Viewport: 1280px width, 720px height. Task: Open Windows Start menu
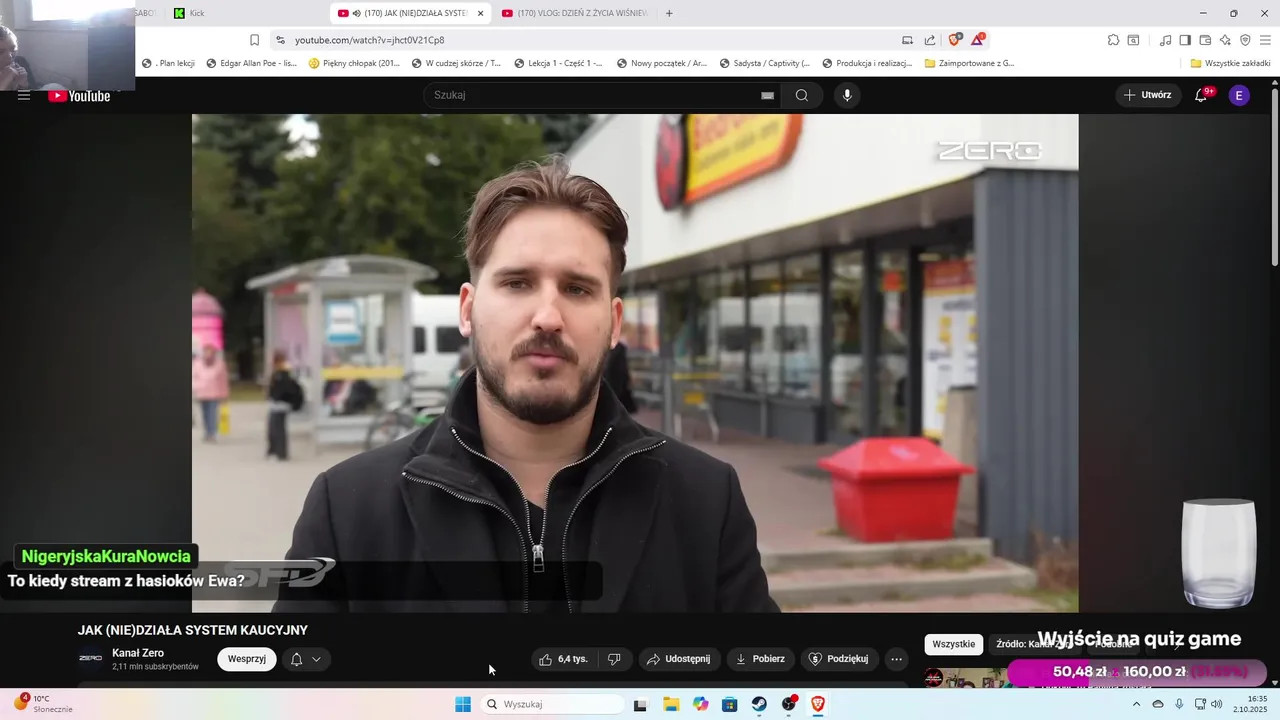(x=463, y=704)
